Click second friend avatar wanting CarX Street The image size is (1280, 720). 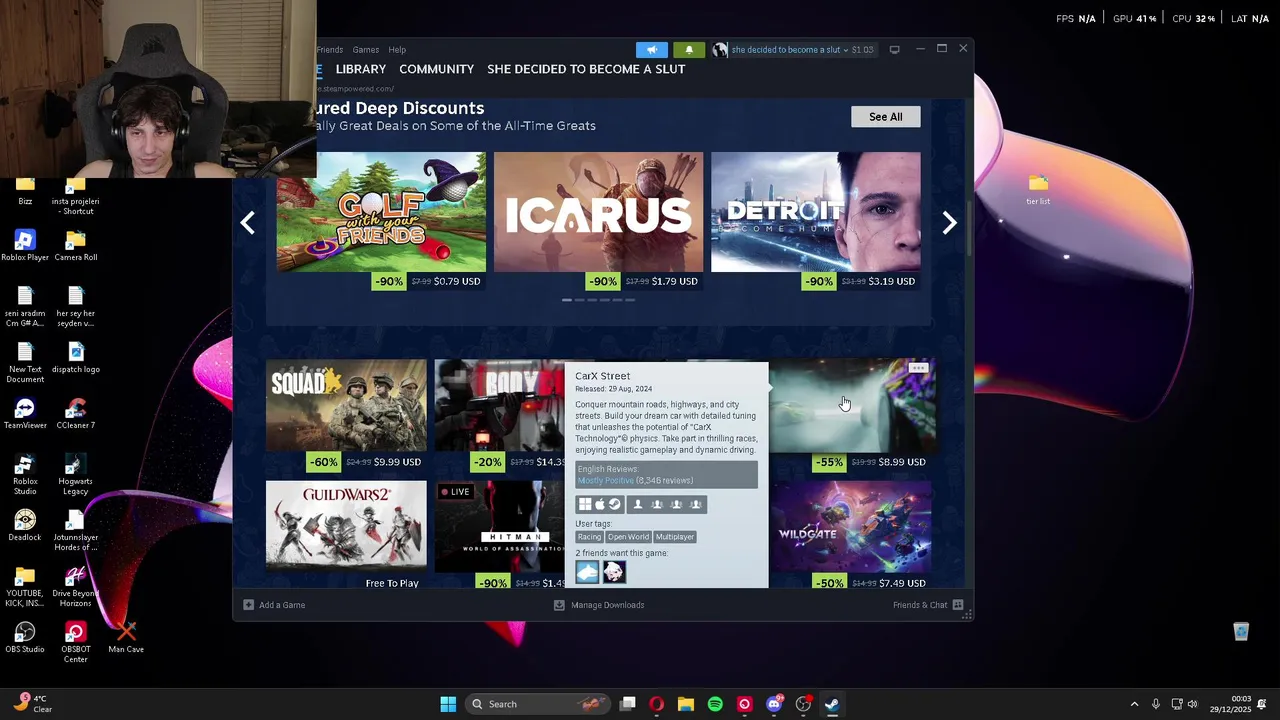click(613, 572)
